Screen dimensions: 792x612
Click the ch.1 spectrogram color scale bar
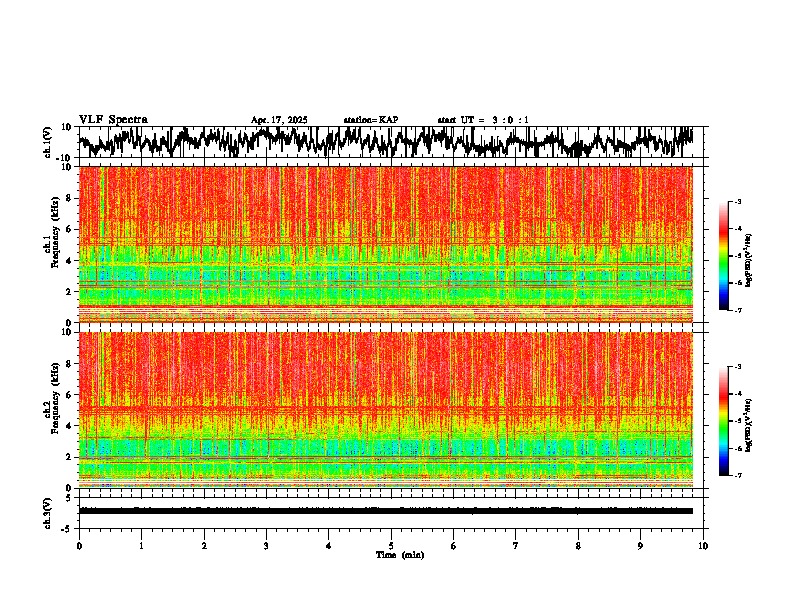pos(723,256)
